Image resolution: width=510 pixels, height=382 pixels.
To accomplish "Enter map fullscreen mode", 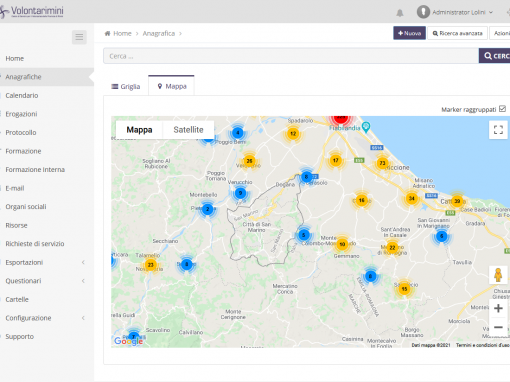I will [x=498, y=130].
